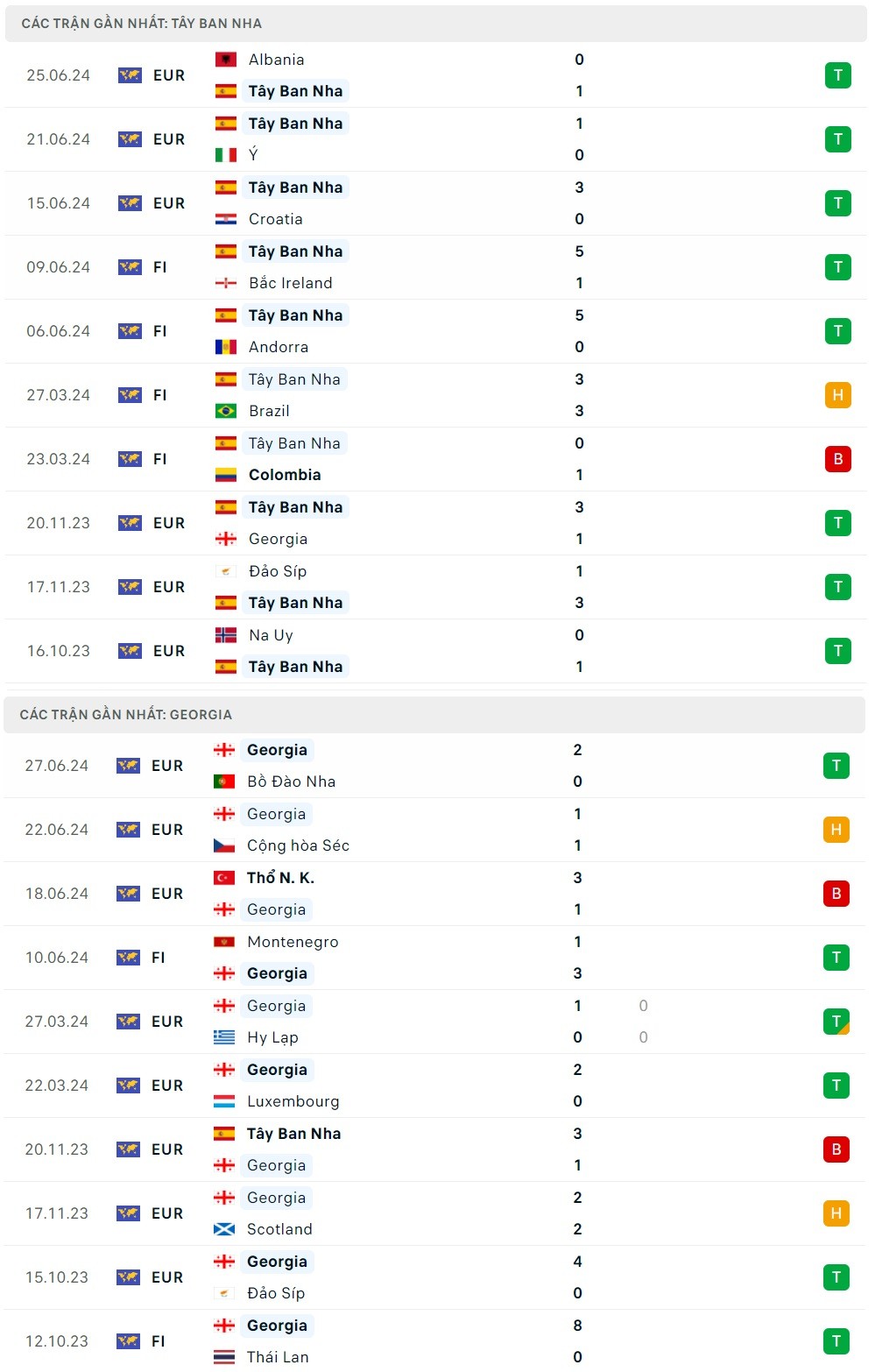Click the EUR competition label on 25.06.24

169,75
